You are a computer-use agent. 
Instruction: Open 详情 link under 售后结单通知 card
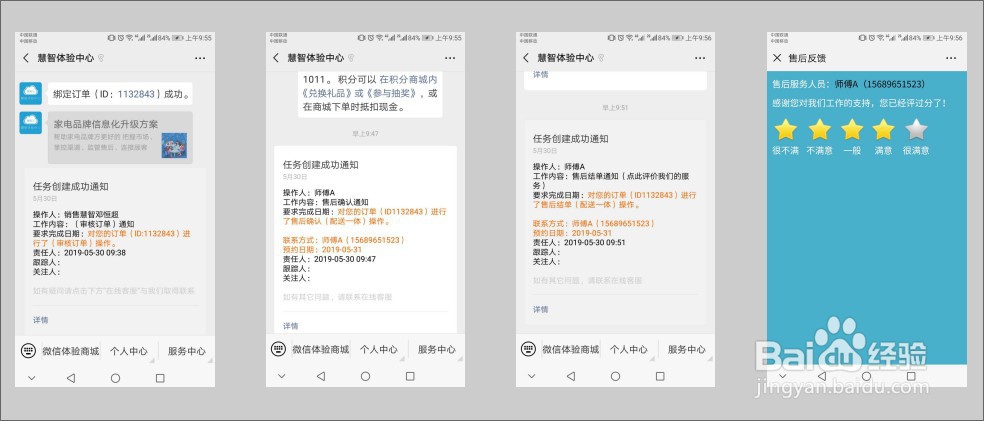[541, 309]
